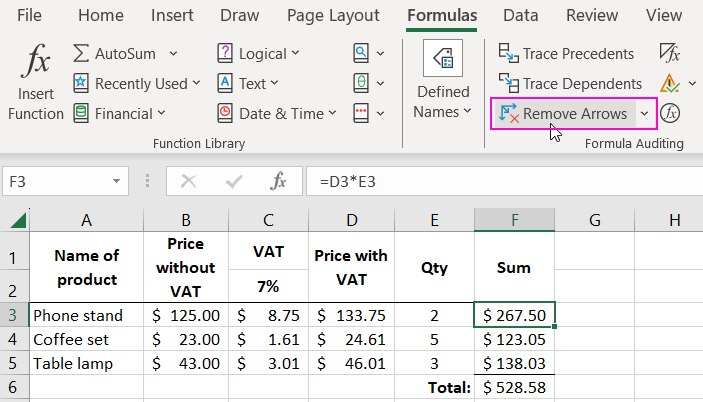Open the Page Layout tab
Viewport: 703px width, 402px height.
coord(333,15)
